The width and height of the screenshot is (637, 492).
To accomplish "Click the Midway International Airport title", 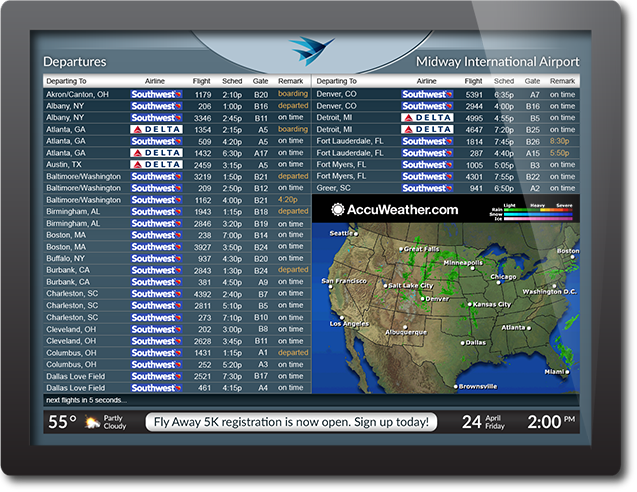I will (498, 62).
